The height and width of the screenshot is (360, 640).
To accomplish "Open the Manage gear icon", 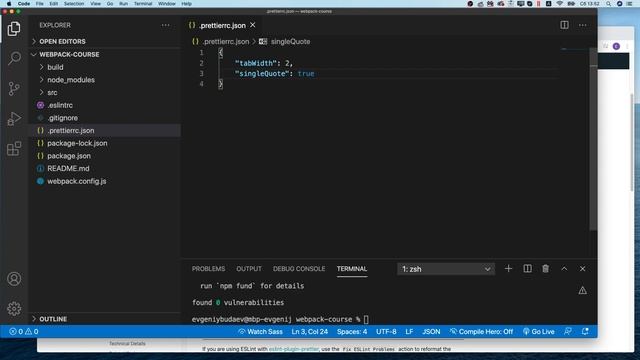I will pyautogui.click(x=14, y=309).
